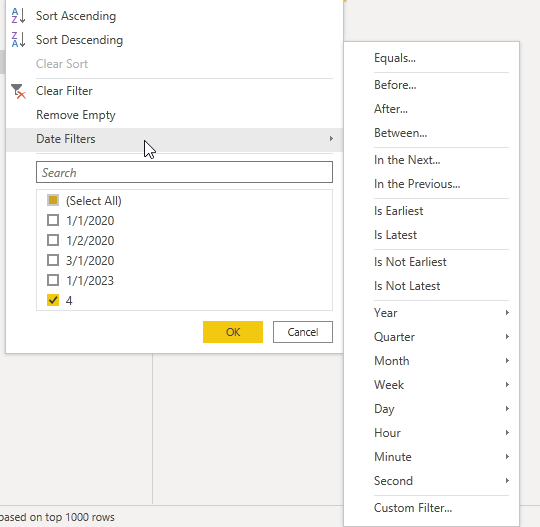Click the Sort Descending Z-A icon
This screenshot has width=540, height=527.
[18, 40]
